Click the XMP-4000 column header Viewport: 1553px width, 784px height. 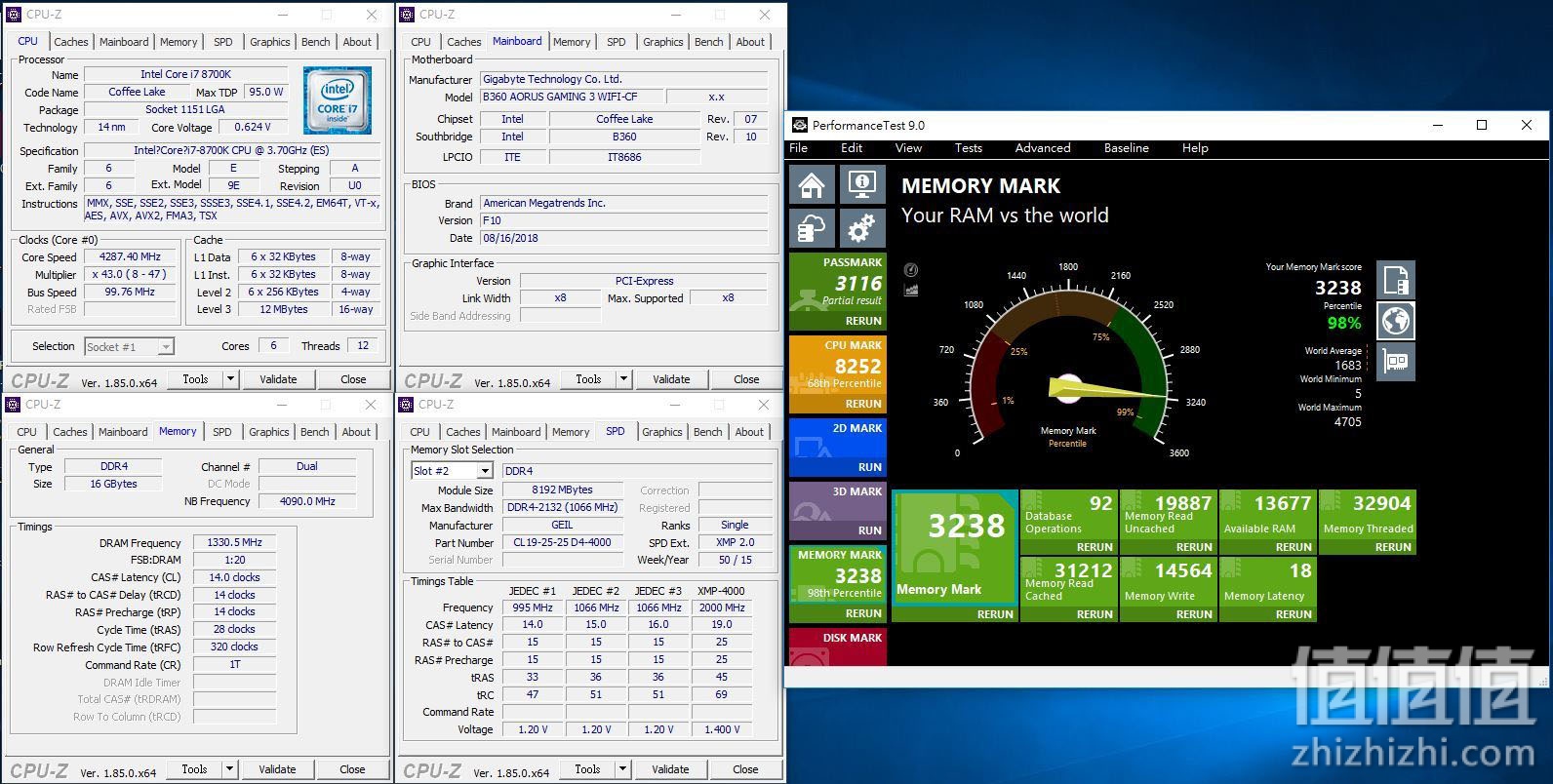click(x=721, y=591)
